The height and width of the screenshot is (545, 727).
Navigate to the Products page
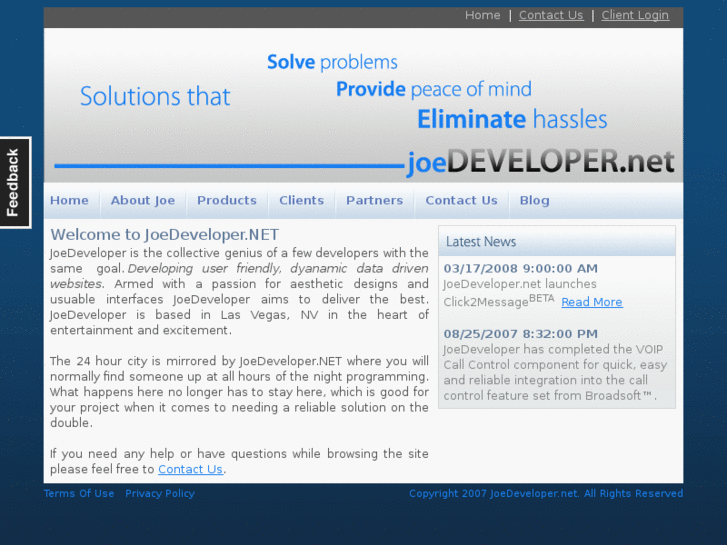pos(227,200)
